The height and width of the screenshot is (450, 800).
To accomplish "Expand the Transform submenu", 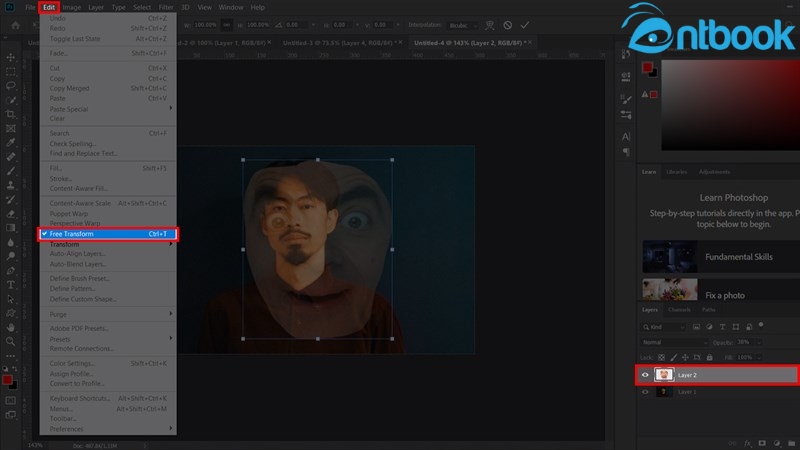I will coord(108,244).
